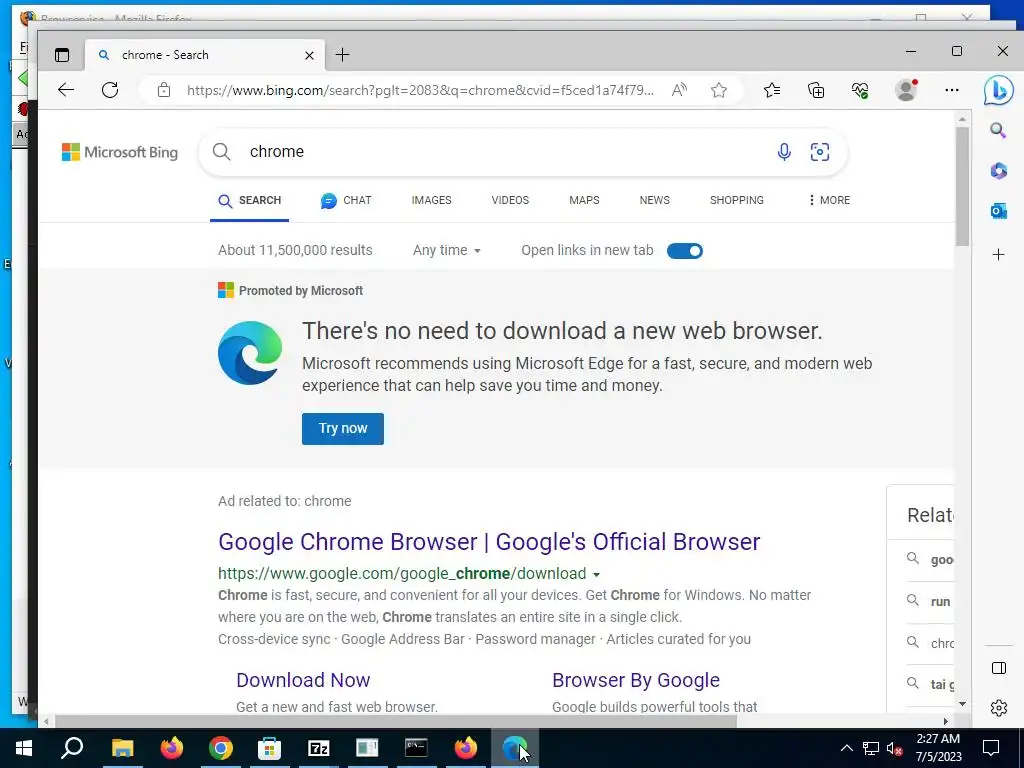Expand the Google ad URL dropdown arrow
The image size is (1024, 768).
[596, 575]
